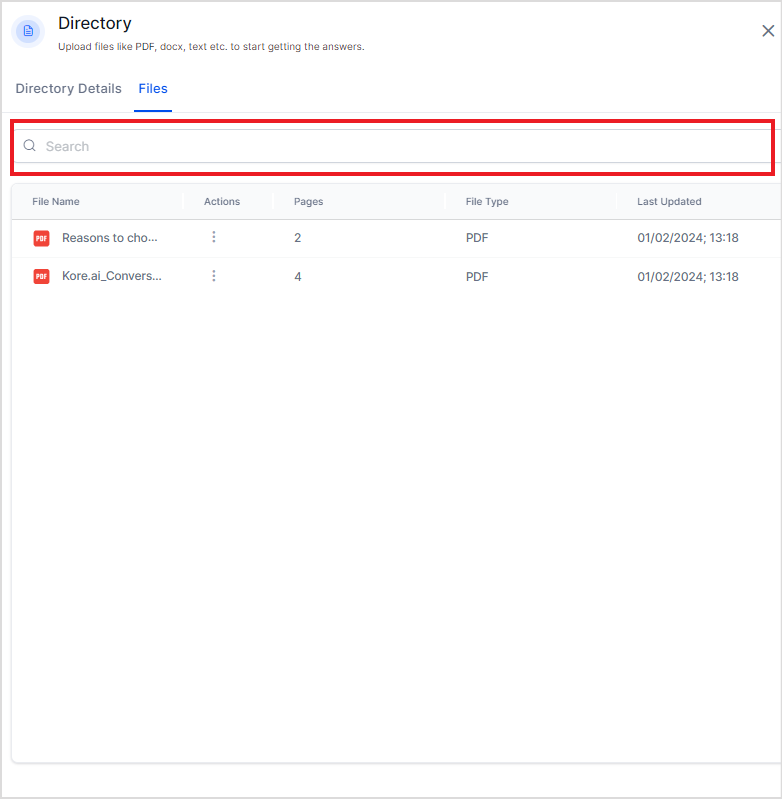Image resolution: width=782 pixels, height=799 pixels.
Task: Click the PDF icon for Reasons to cho... file
Action: click(41, 238)
